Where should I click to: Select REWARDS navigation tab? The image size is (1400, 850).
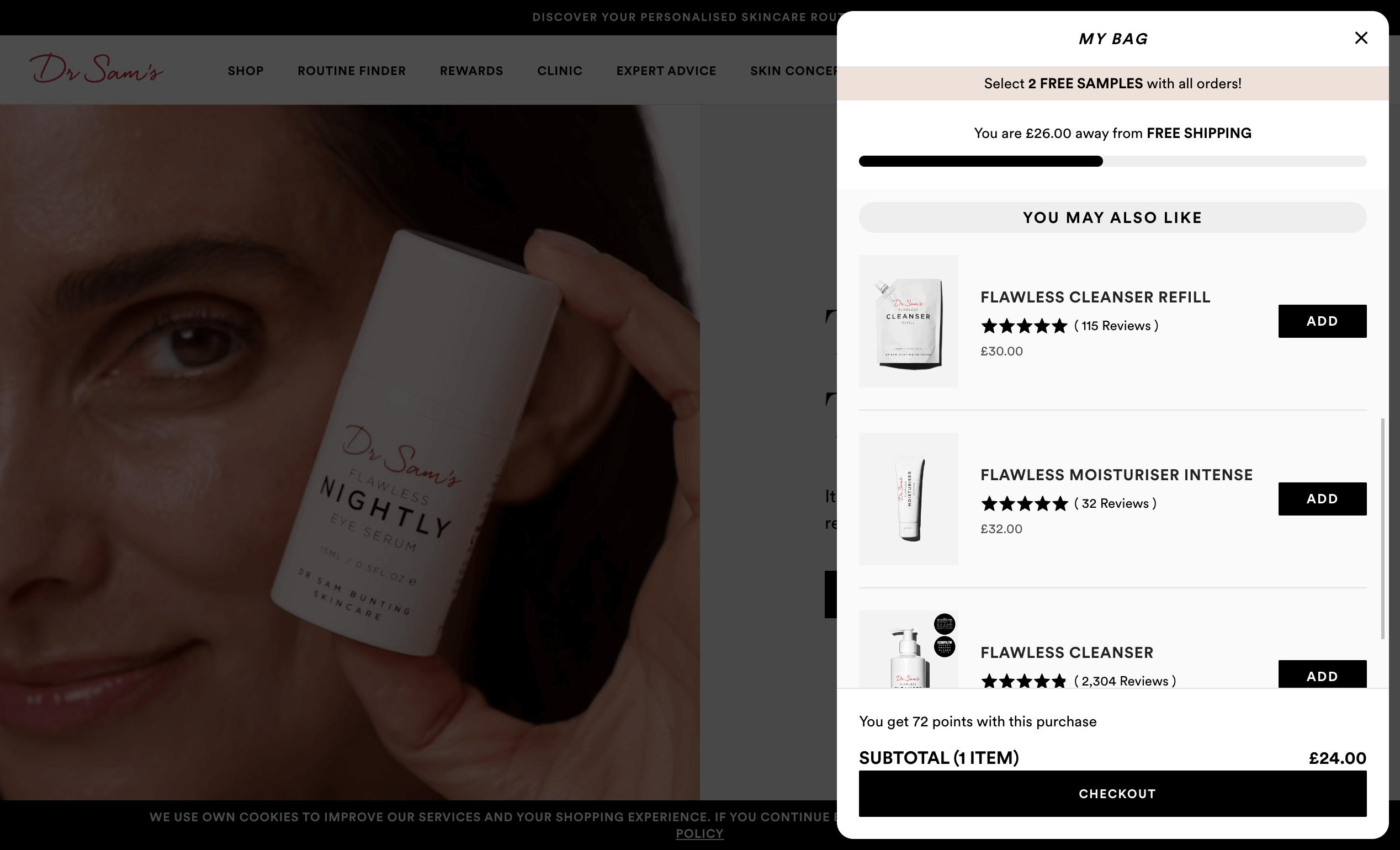pyautogui.click(x=472, y=70)
